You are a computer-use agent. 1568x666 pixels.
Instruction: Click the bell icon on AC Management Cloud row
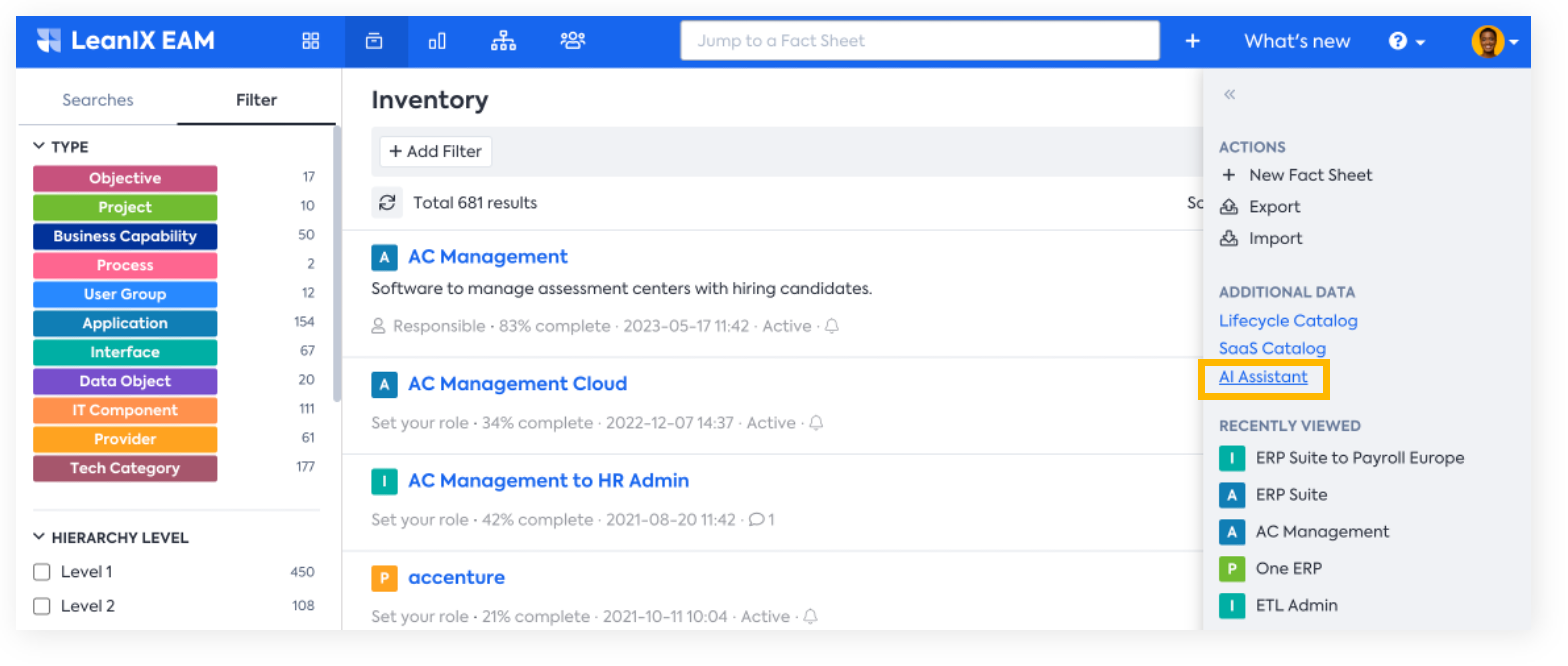[816, 423]
